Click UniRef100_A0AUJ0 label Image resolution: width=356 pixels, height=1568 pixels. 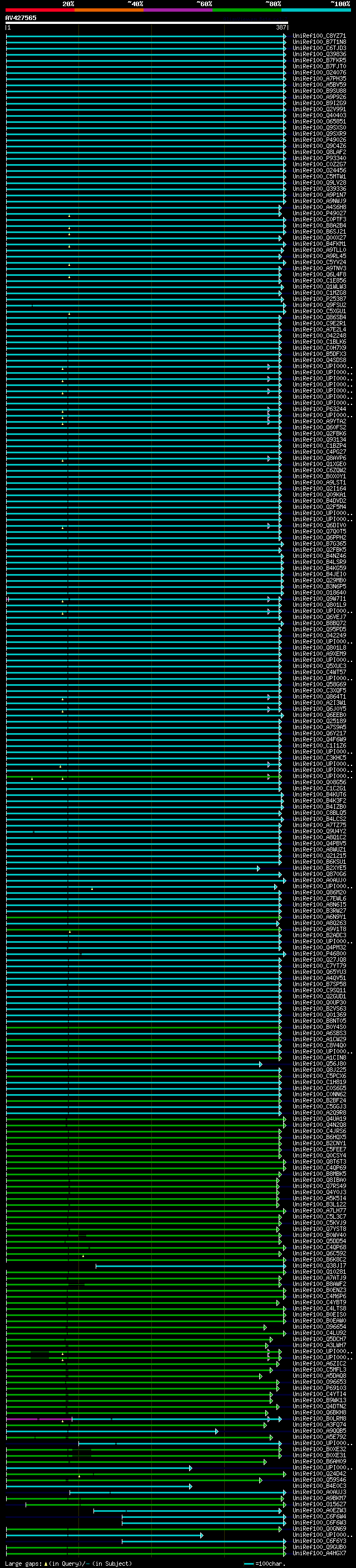click(319, 880)
